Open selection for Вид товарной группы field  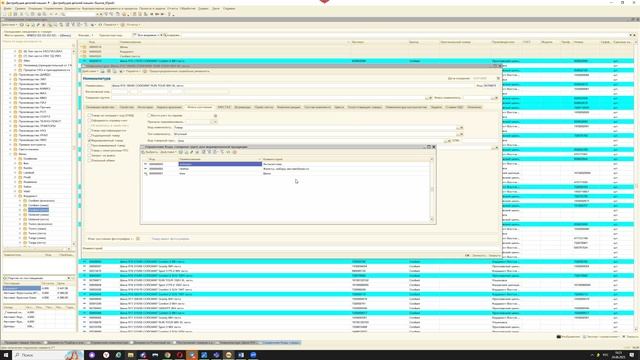click(x=446, y=140)
